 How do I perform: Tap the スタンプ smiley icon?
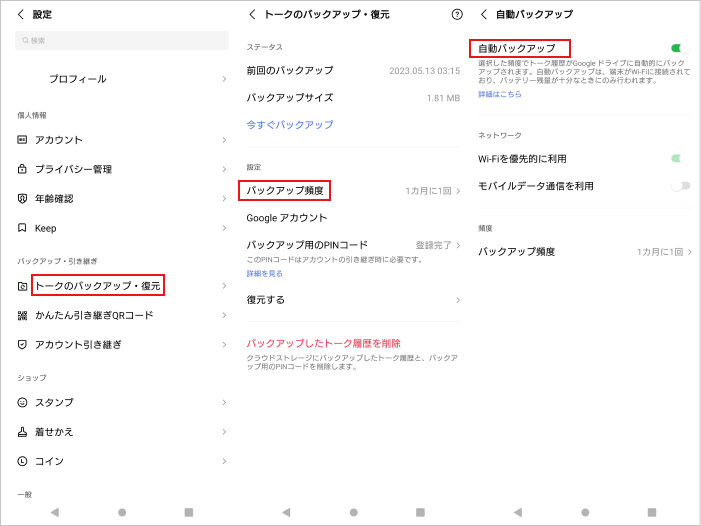[x=22, y=402]
